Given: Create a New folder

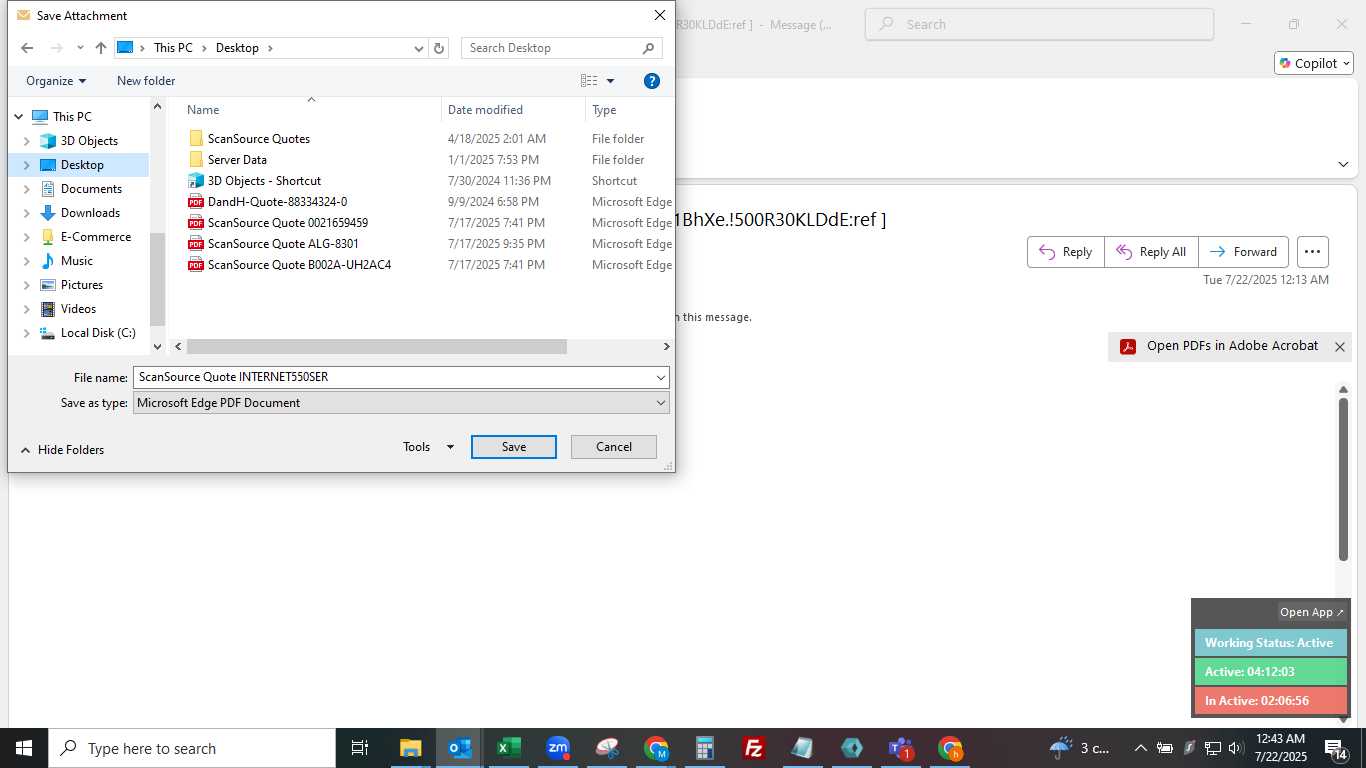Looking at the screenshot, I should [146, 81].
